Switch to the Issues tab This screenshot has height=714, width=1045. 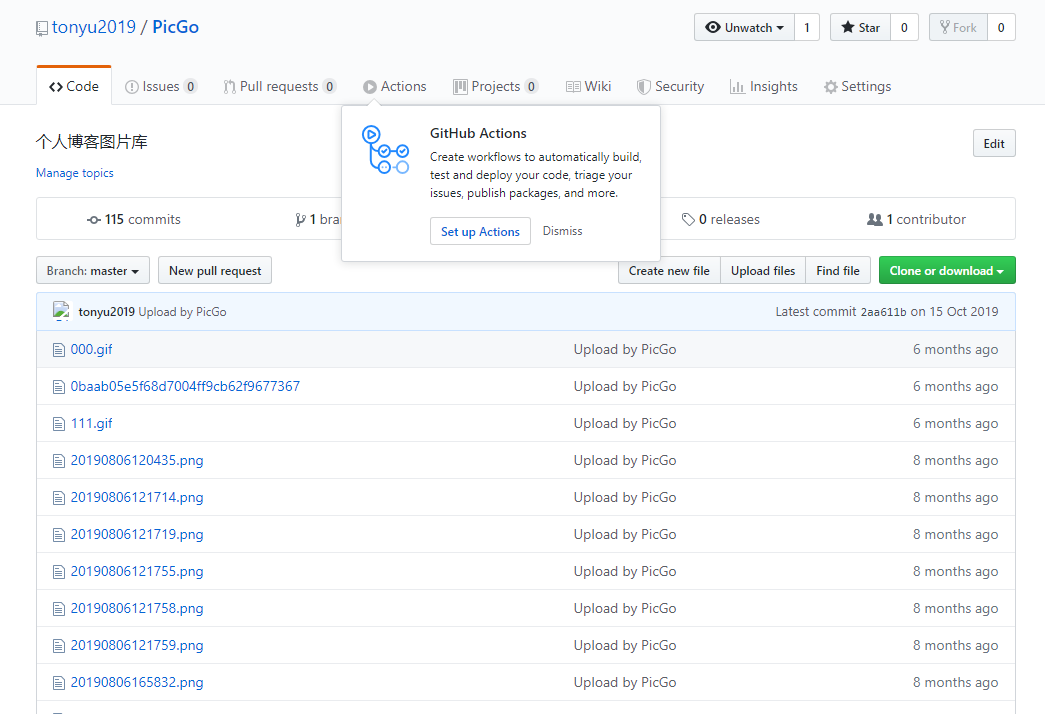pyautogui.click(x=160, y=87)
